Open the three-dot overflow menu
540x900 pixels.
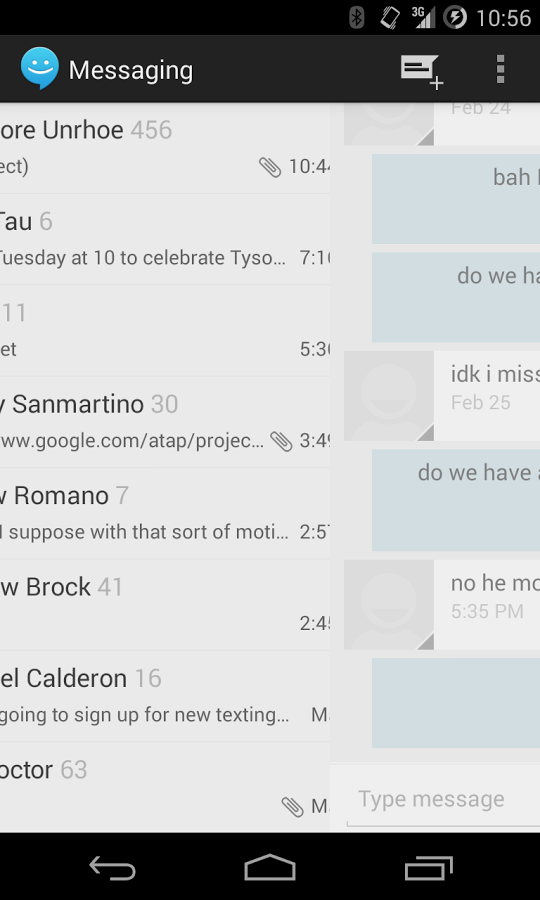pos(500,69)
